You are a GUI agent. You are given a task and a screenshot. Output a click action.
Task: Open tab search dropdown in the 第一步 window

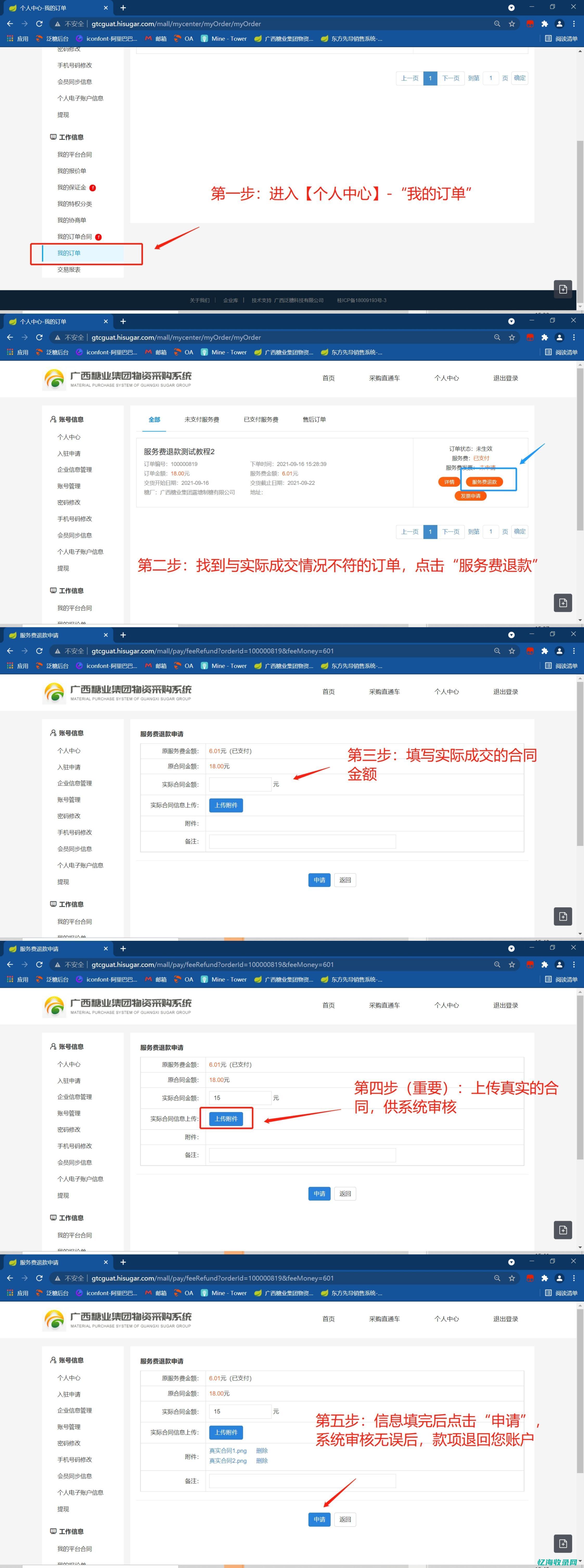click(511, 8)
